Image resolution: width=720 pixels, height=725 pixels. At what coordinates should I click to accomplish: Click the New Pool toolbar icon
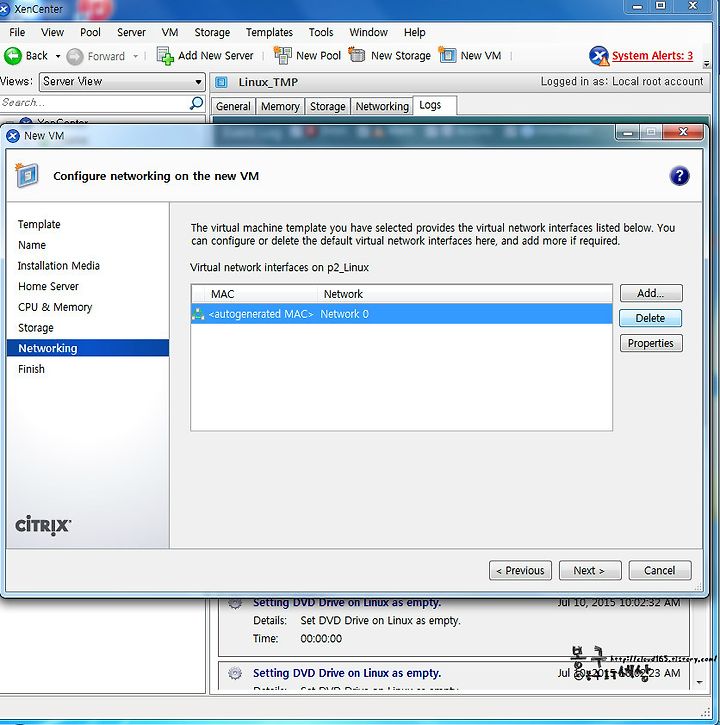(283, 55)
